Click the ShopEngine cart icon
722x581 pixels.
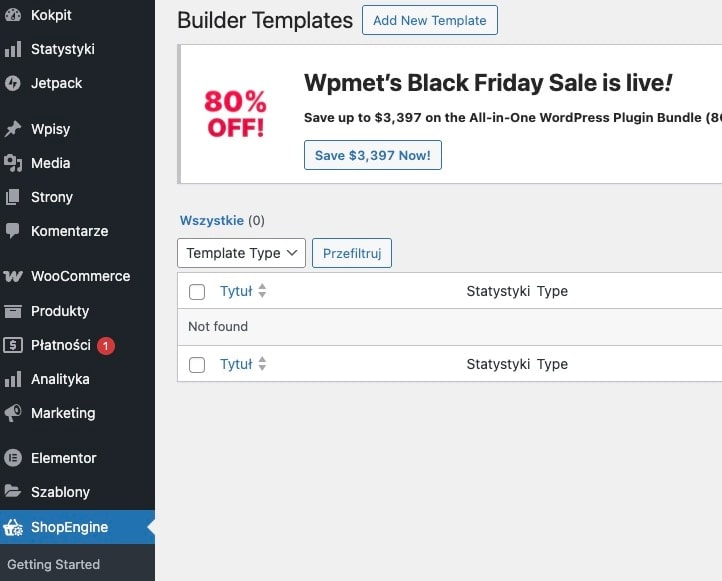pos(13,527)
